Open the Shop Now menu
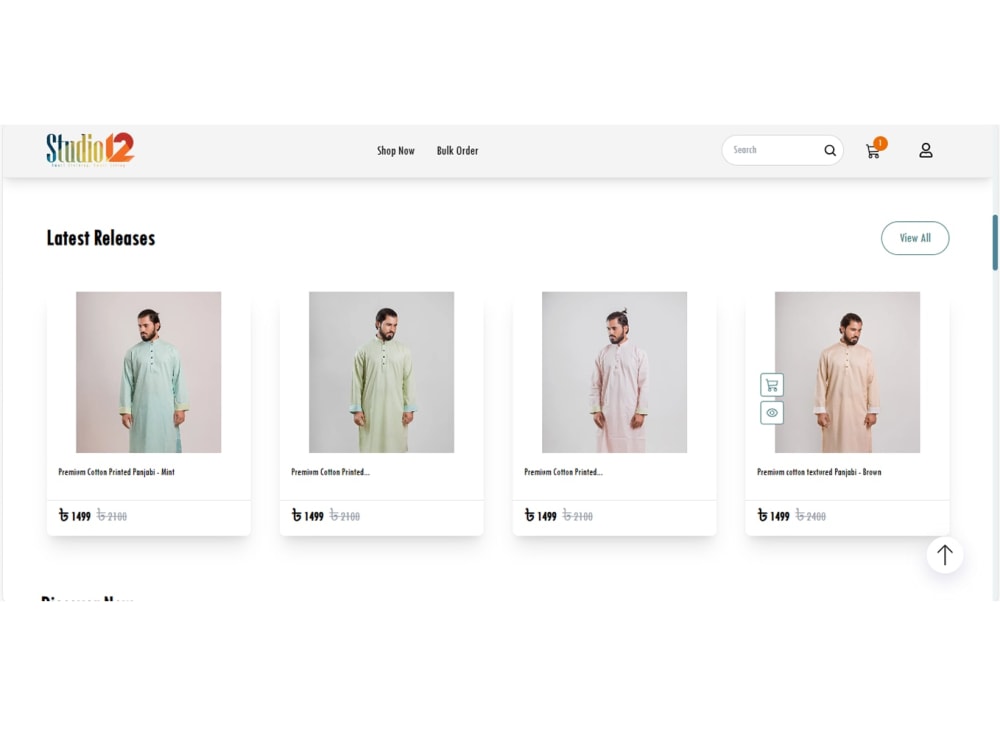 [x=395, y=151]
